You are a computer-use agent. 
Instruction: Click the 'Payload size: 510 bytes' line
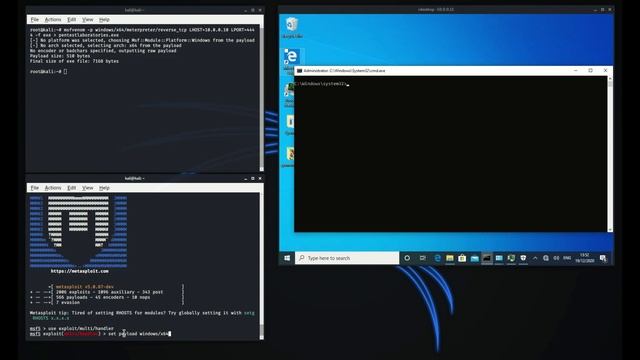click(60, 56)
